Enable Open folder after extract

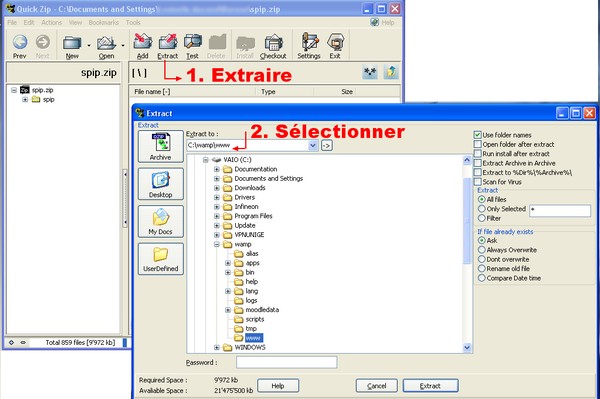click(x=477, y=144)
